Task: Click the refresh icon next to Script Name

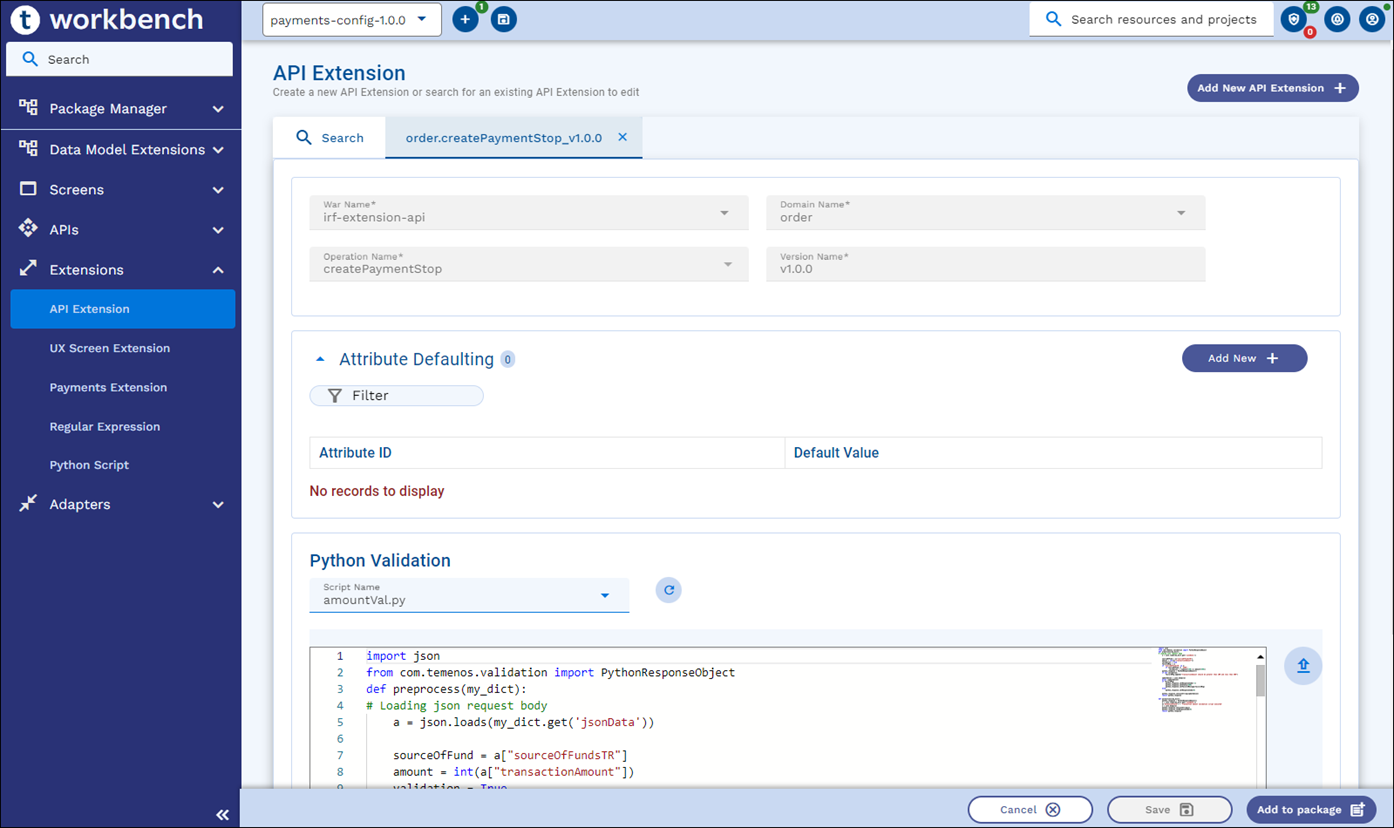Action: (669, 590)
